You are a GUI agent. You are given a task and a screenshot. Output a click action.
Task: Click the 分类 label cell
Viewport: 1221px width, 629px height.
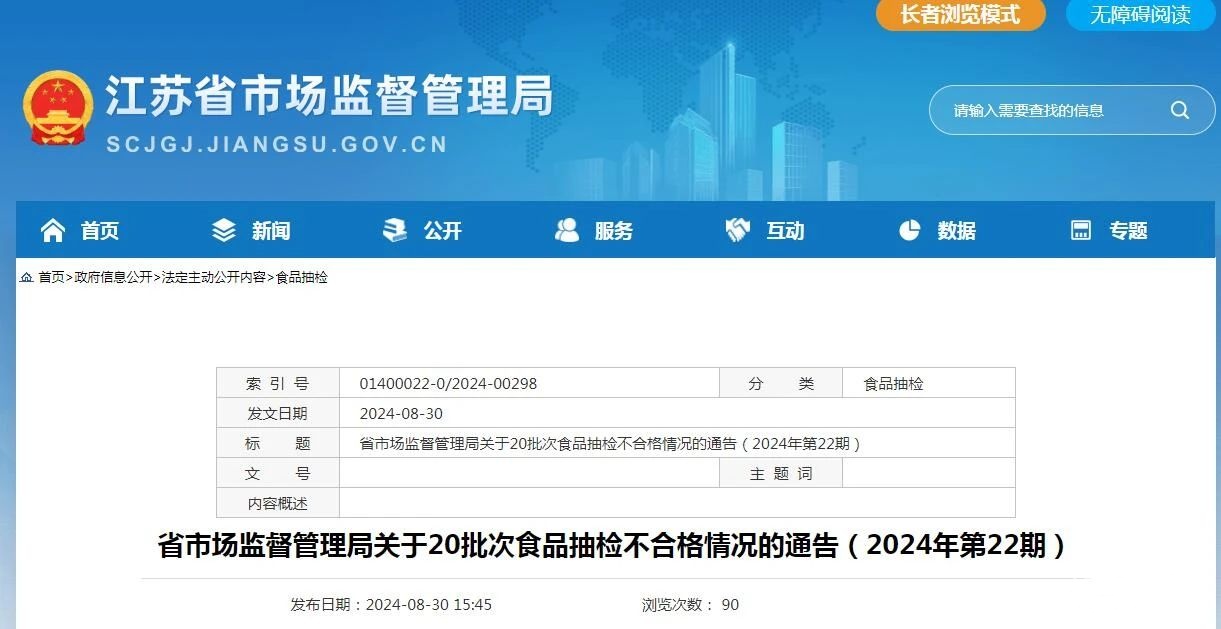[x=781, y=383]
